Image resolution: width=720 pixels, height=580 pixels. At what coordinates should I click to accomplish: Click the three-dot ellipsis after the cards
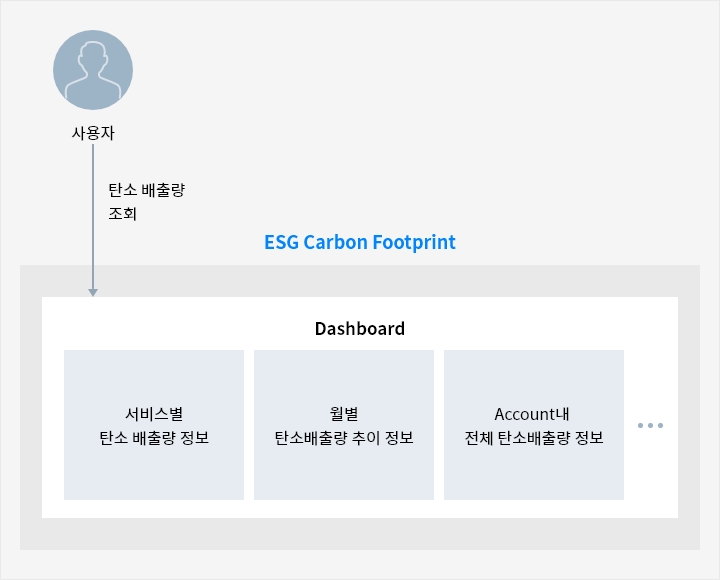650,425
